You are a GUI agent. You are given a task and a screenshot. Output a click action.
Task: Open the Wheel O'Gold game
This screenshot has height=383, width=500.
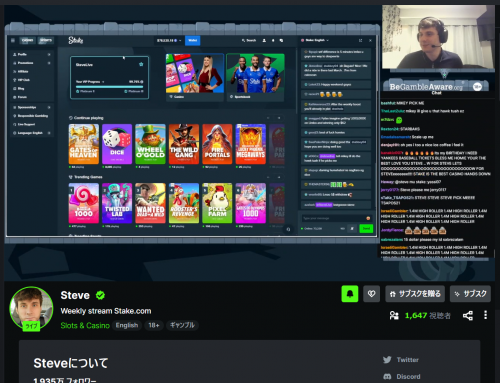point(150,144)
